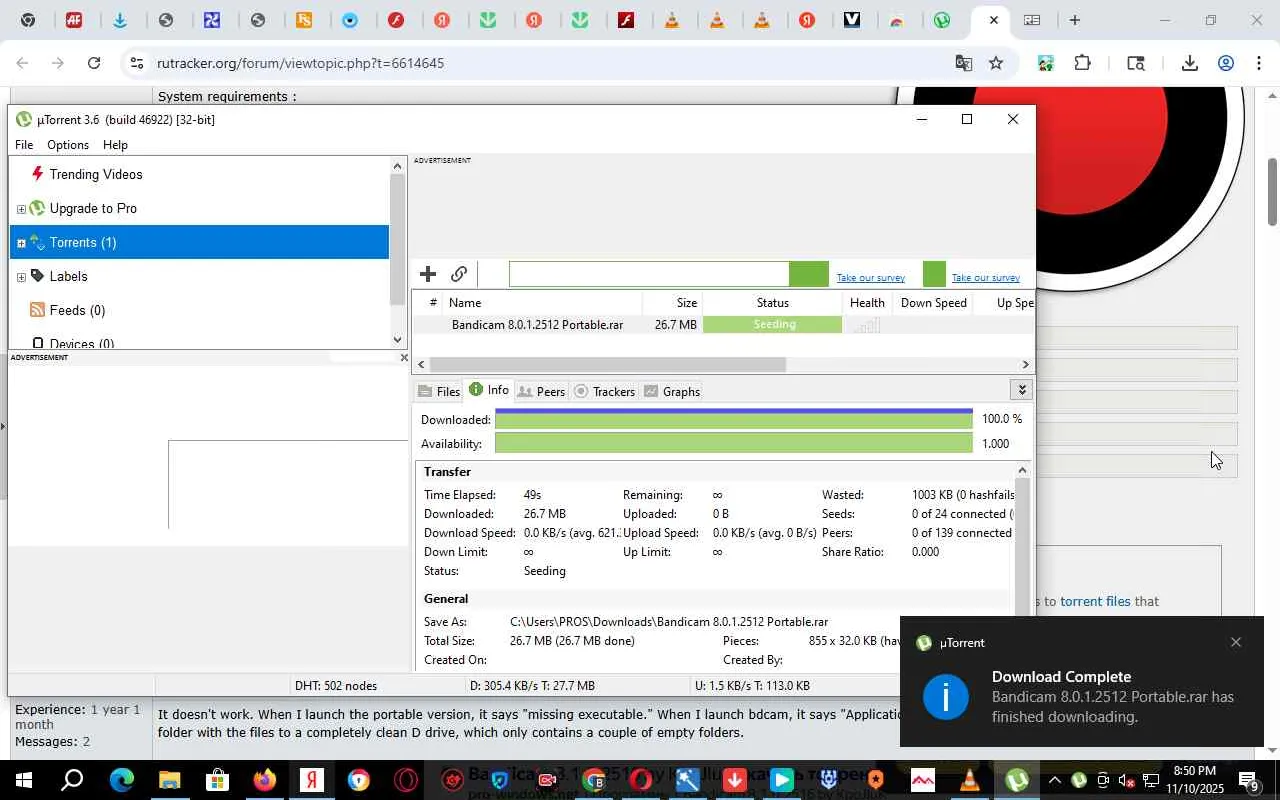This screenshot has width=1280, height=800.
Task: Switch to the Peers tab
Action: pyautogui.click(x=541, y=391)
